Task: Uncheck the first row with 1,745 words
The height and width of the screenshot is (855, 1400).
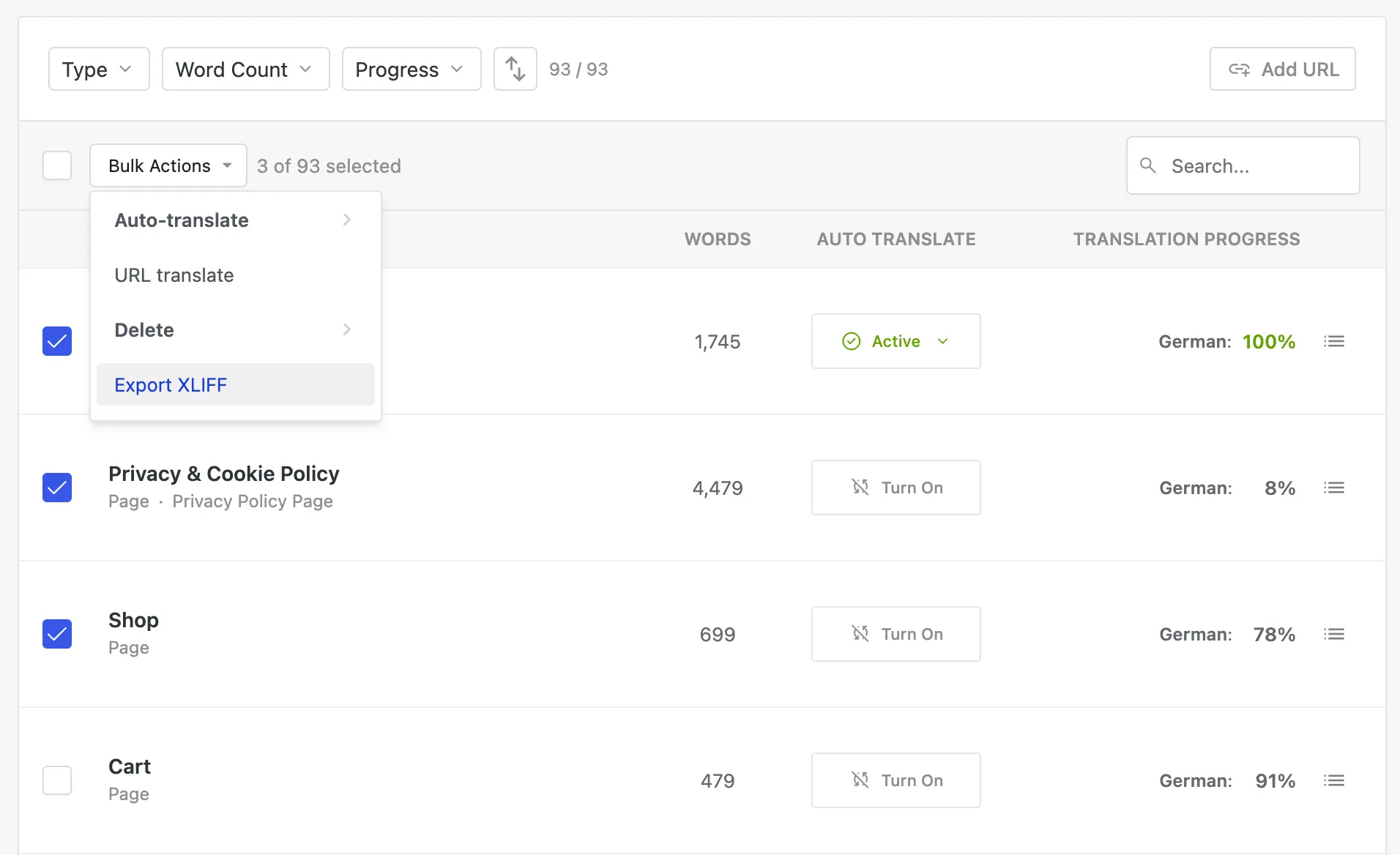Action: tap(57, 341)
